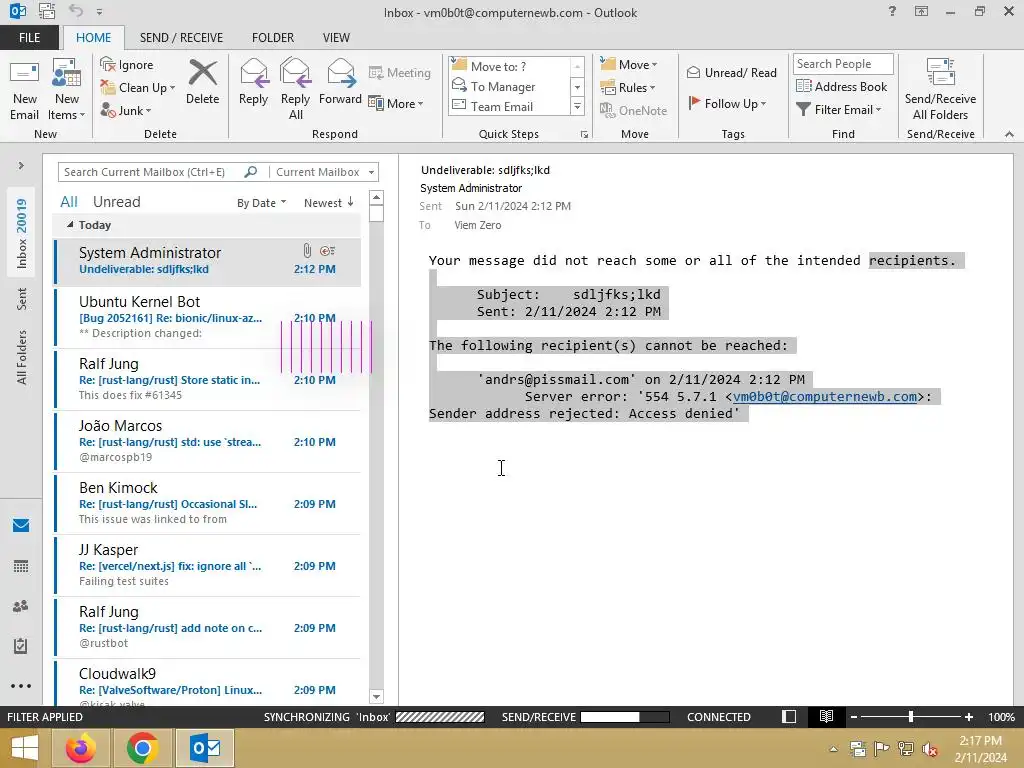Open the New Items menu
The height and width of the screenshot is (768, 1024).
(67, 91)
